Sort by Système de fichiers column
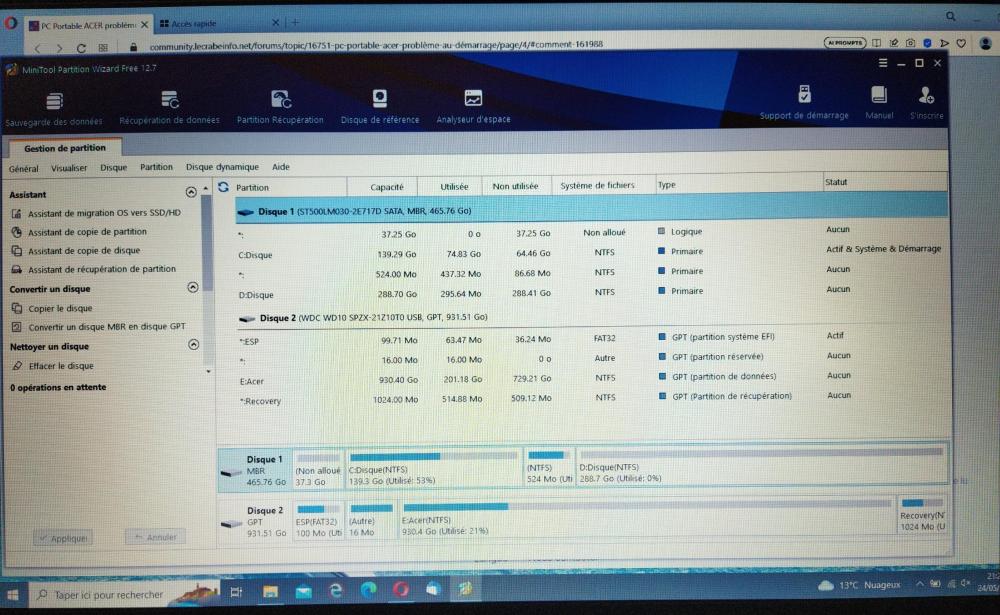The height and width of the screenshot is (615, 1000). 597,185
